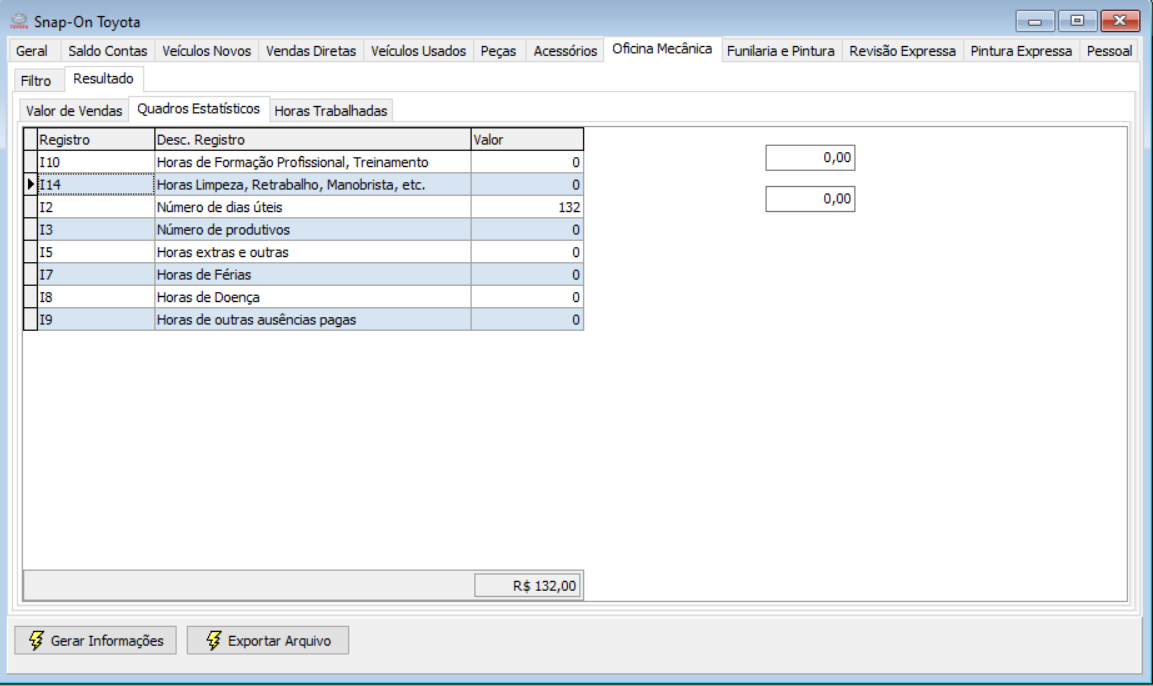Go to Veículos Usados tab
This screenshot has height=686, width=1153.
coord(418,51)
